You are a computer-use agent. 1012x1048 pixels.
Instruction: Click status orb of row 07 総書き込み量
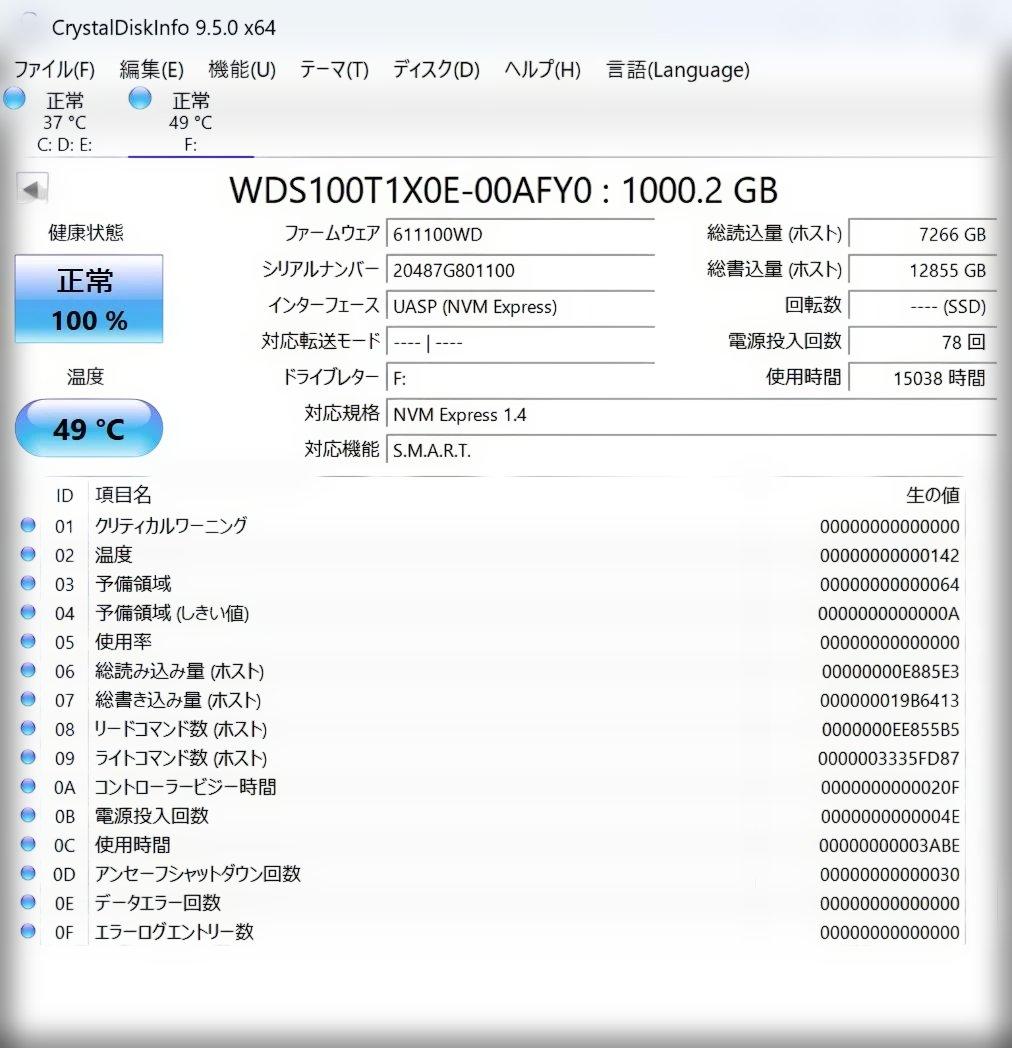[x=28, y=698]
